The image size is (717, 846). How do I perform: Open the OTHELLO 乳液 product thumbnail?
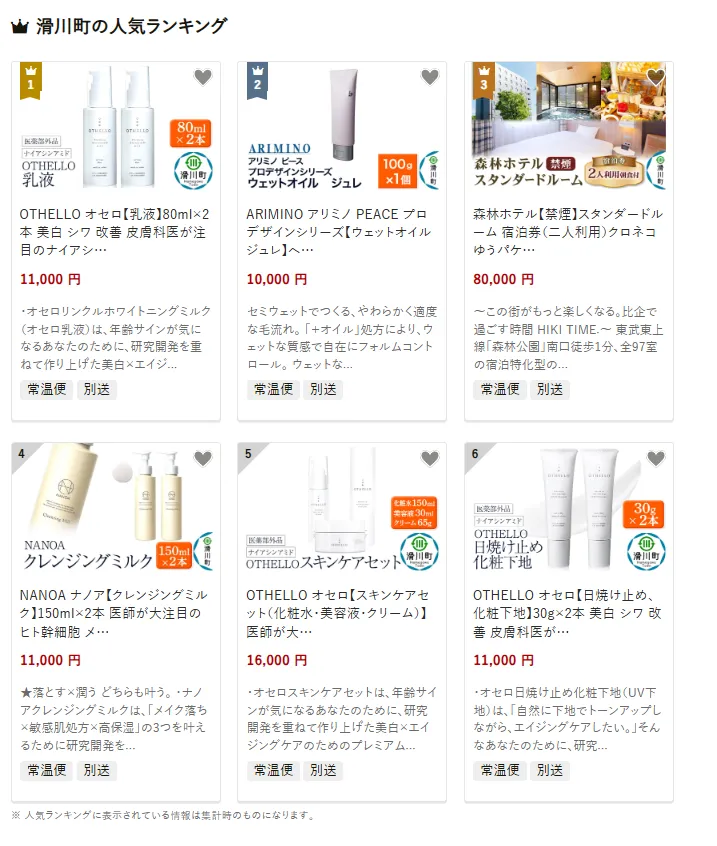[116, 126]
